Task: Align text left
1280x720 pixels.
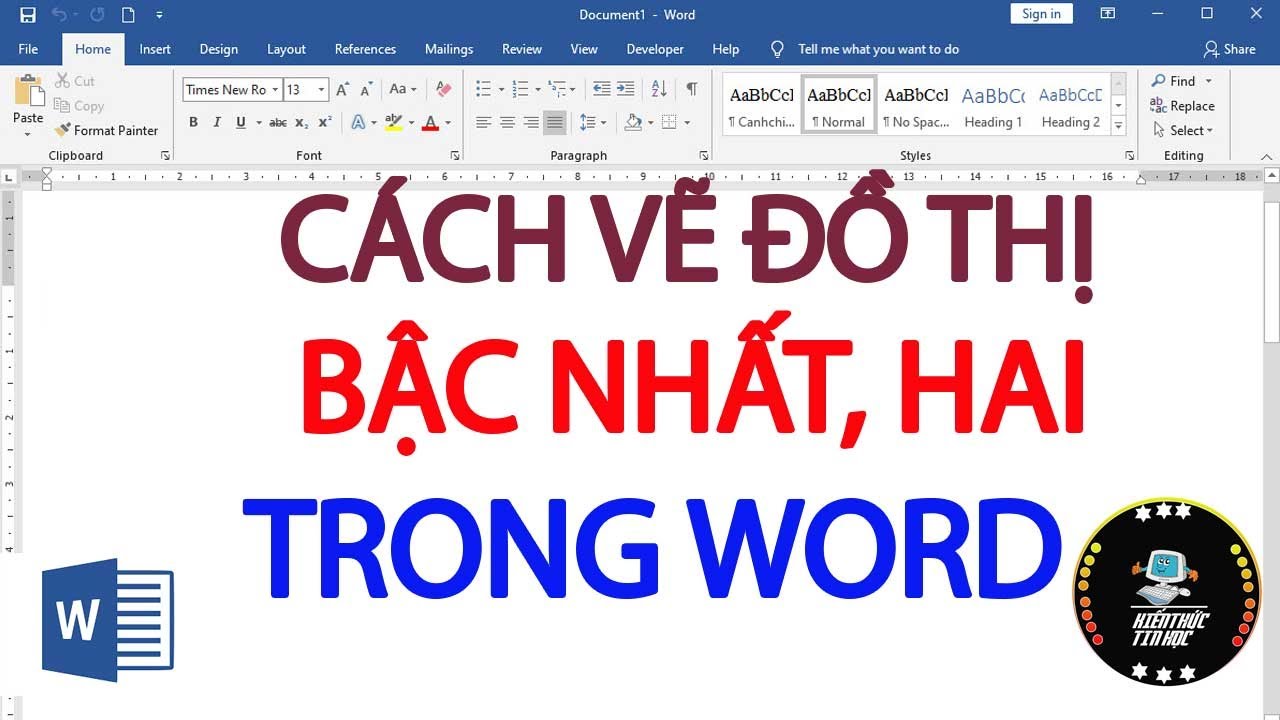Action: [x=483, y=123]
